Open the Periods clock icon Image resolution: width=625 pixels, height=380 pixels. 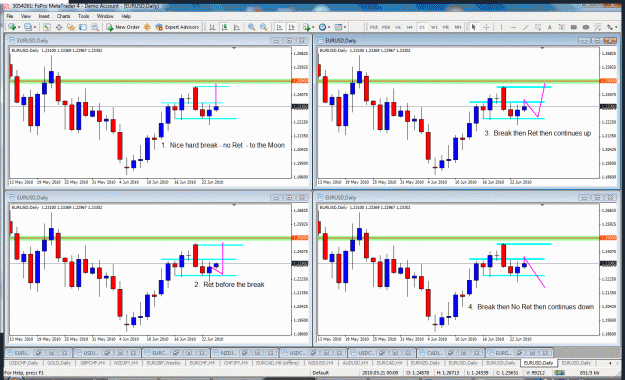322,27
